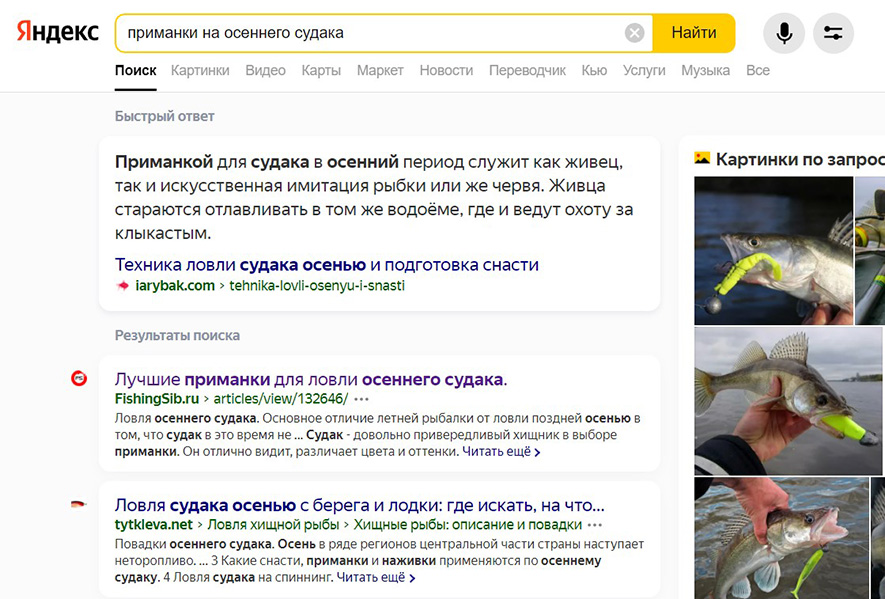Switch to the Видео tab

click(x=265, y=71)
